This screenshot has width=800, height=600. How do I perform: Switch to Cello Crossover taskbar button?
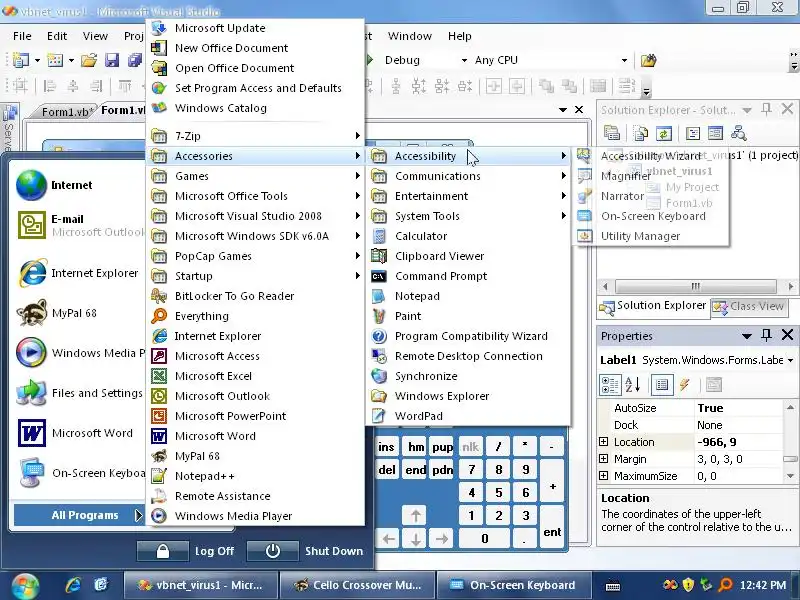tap(358, 585)
